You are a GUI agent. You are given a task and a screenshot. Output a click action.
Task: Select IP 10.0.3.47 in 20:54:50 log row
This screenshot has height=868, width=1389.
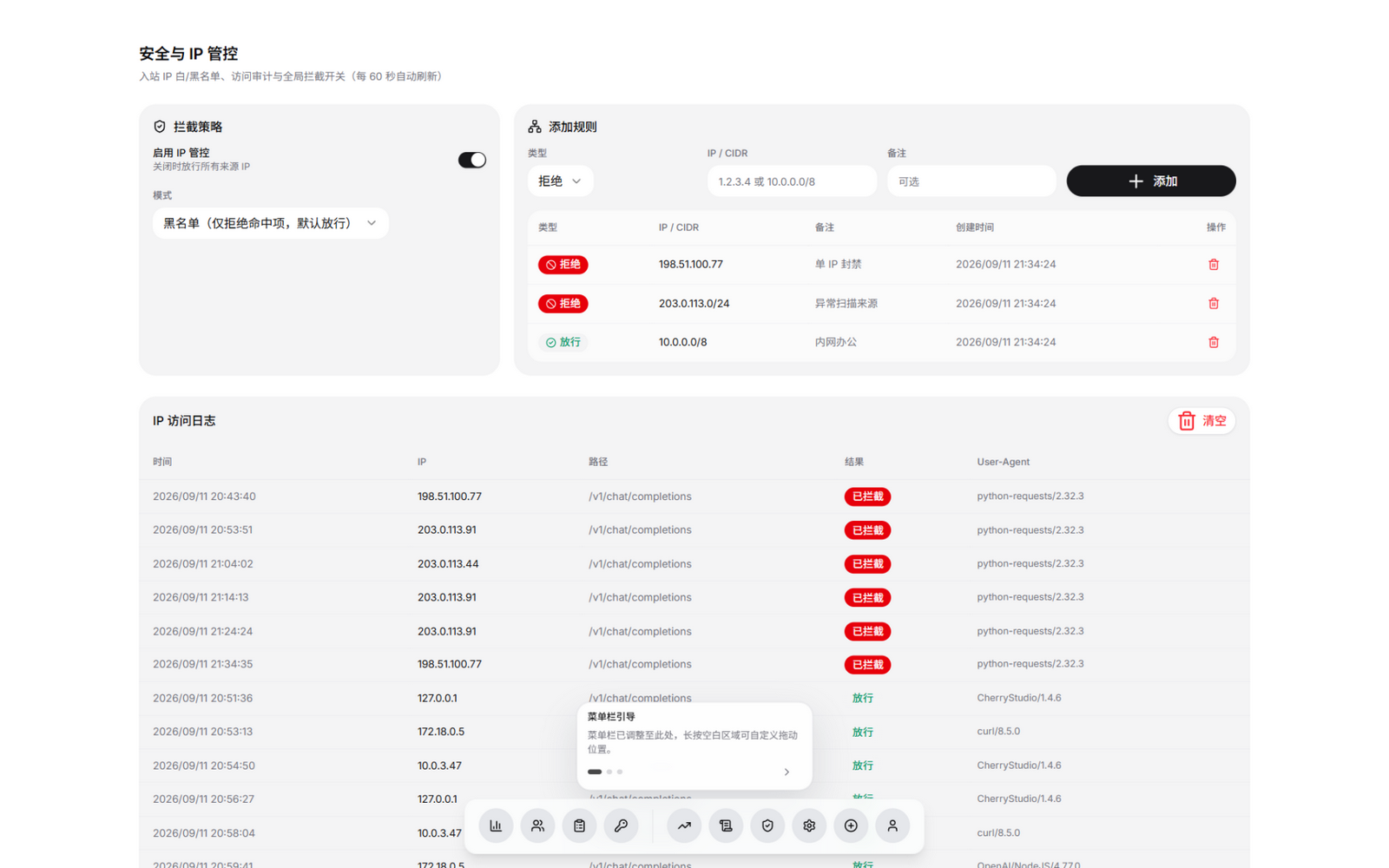click(x=439, y=766)
